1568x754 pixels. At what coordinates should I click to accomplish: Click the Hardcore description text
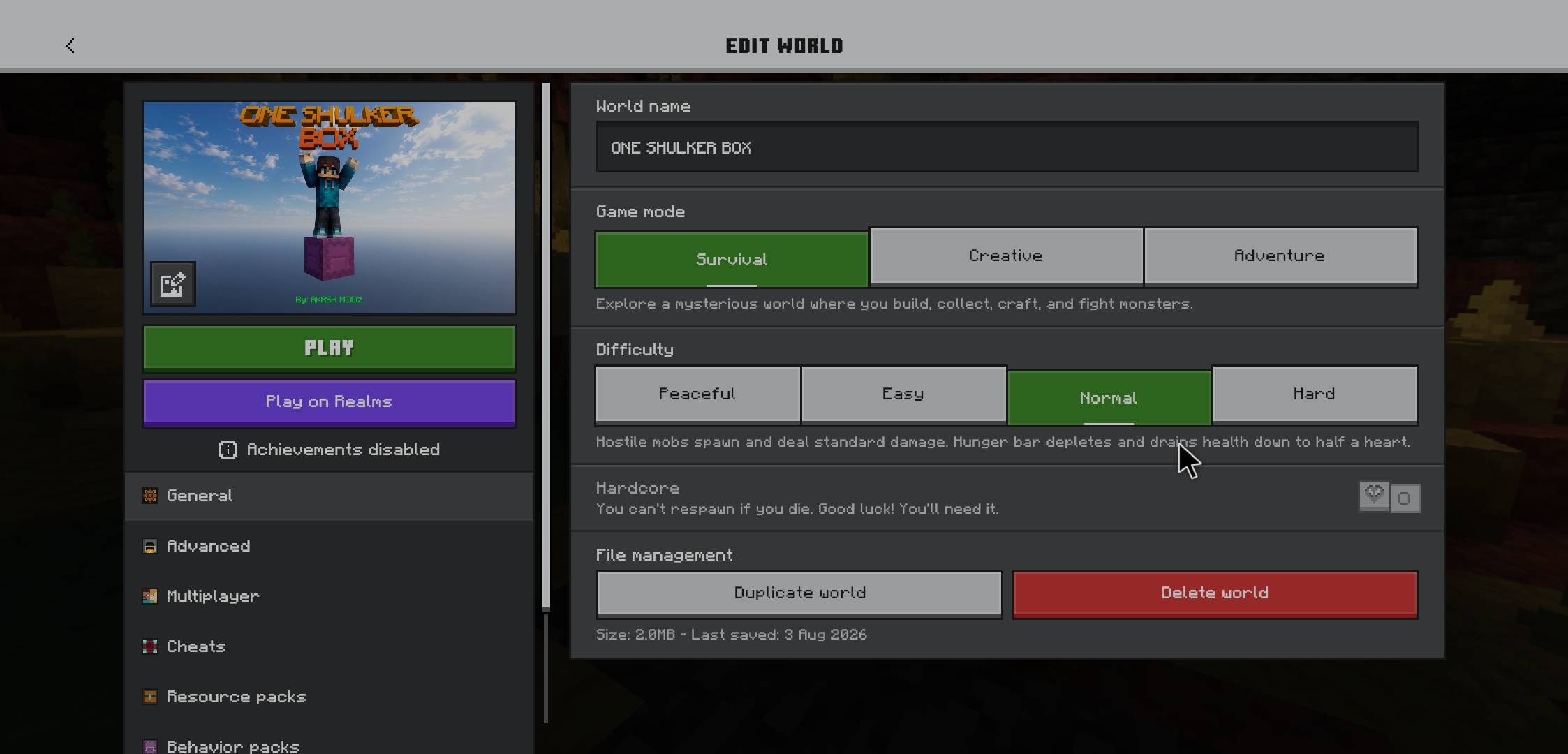pyautogui.click(x=797, y=509)
